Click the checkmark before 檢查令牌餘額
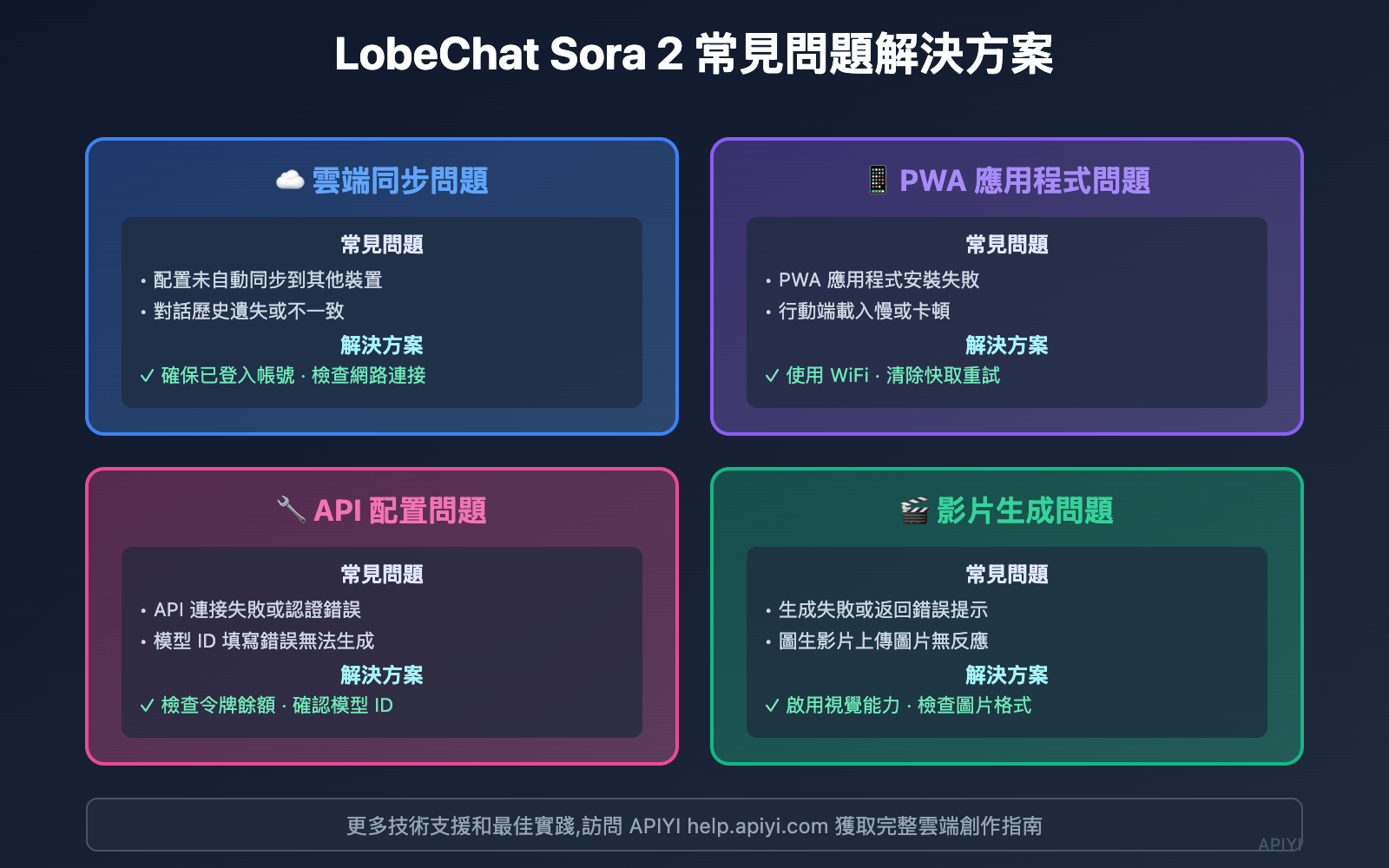 (x=147, y=706)
